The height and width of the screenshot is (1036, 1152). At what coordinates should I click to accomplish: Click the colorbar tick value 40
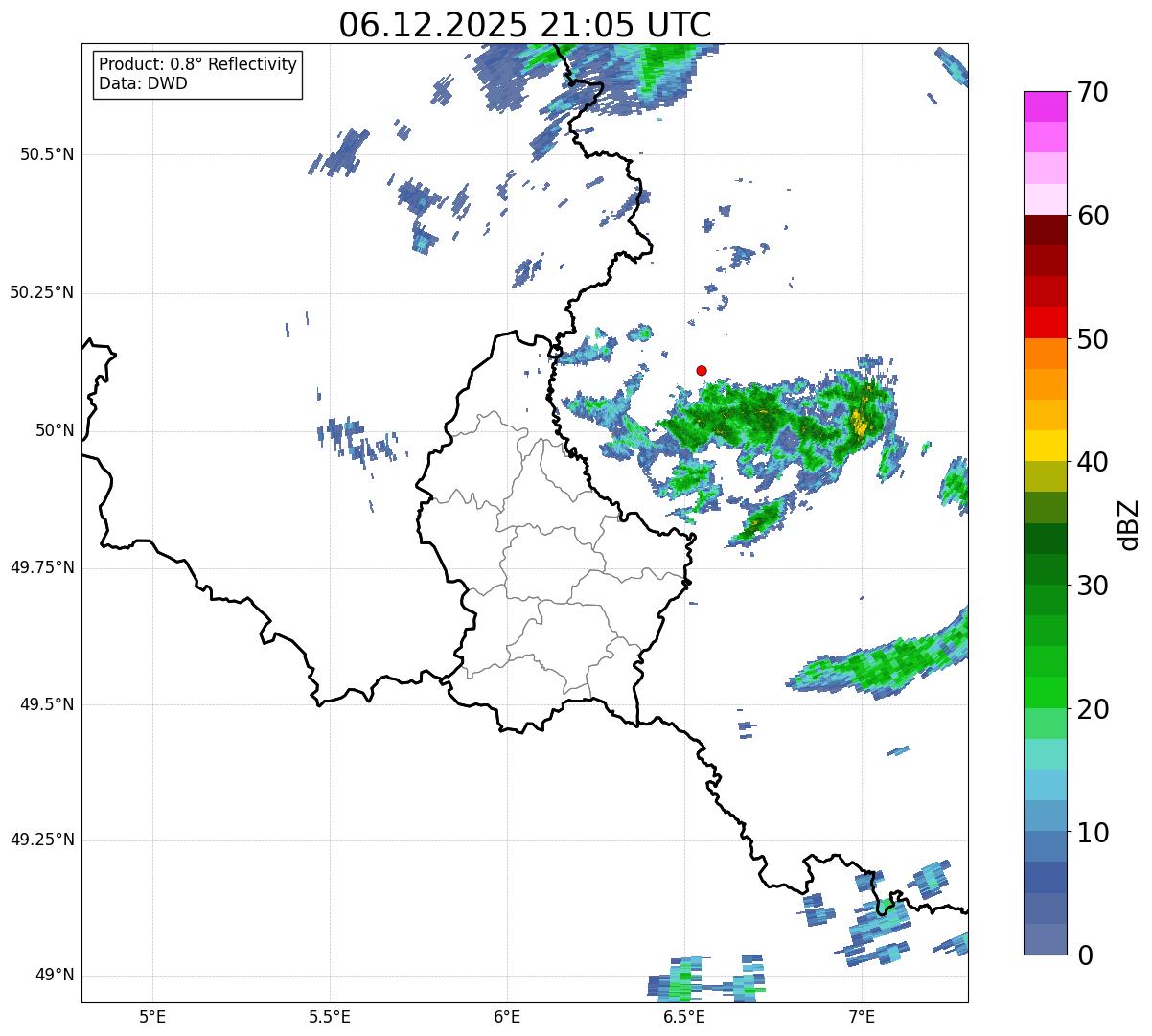pyautogui.click(x=1093, y=462)
